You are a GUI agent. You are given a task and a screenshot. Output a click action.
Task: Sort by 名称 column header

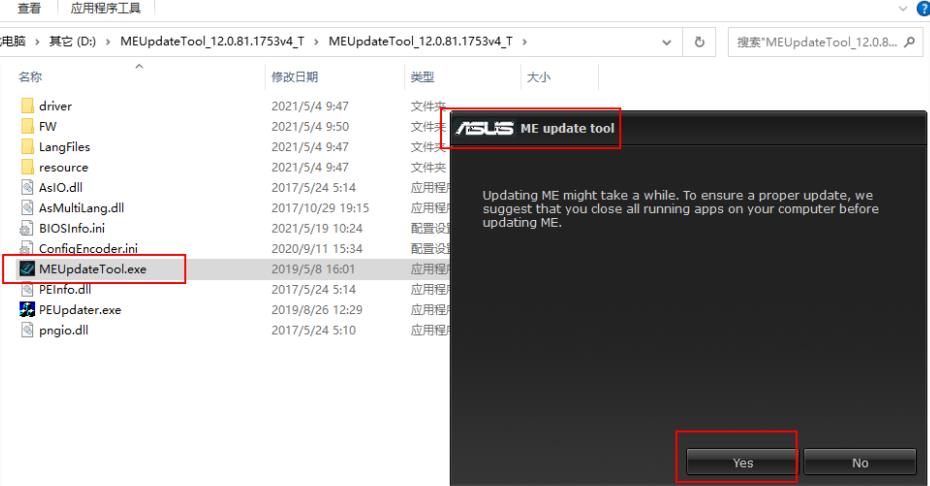click(x=30, y=77)
